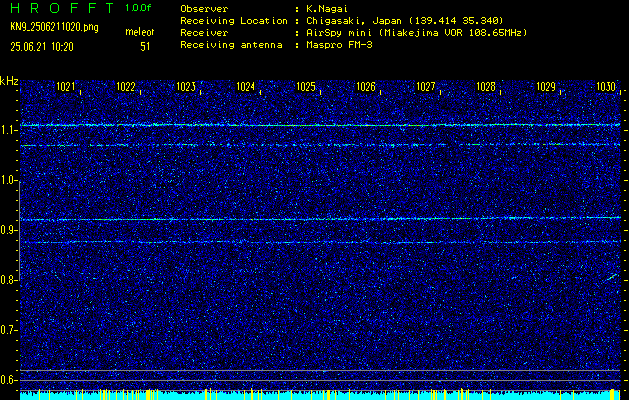Click the 1029 time marker

pyautogui.click(x=546, y=87)
